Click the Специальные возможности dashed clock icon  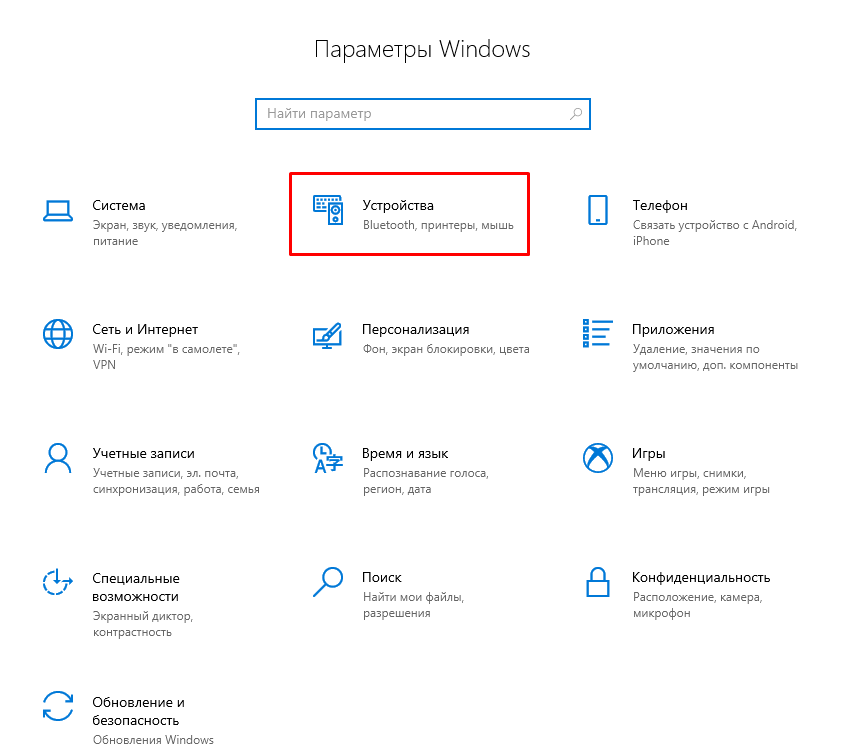(58, 582)
